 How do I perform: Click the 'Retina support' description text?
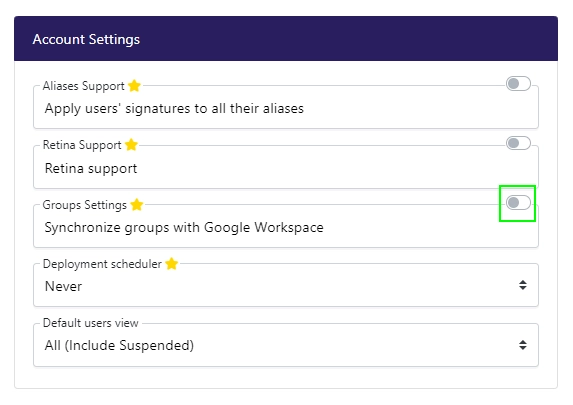tap(91, 169)
